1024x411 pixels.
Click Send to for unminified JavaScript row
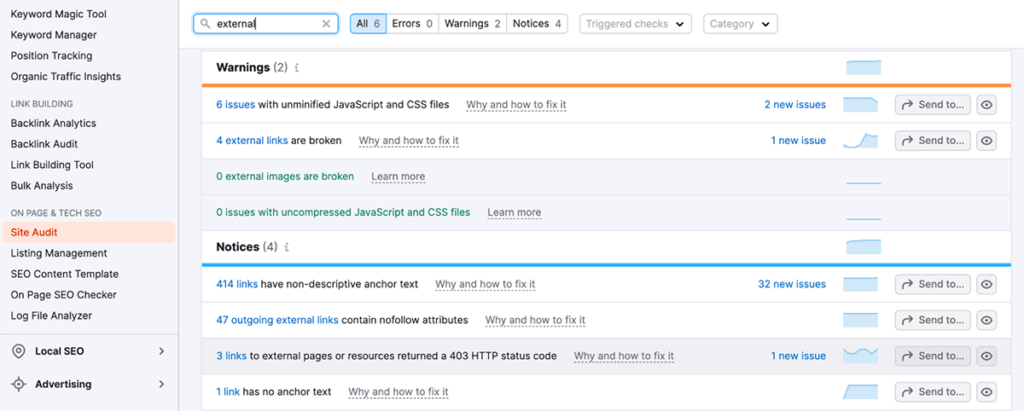point(933,105)
